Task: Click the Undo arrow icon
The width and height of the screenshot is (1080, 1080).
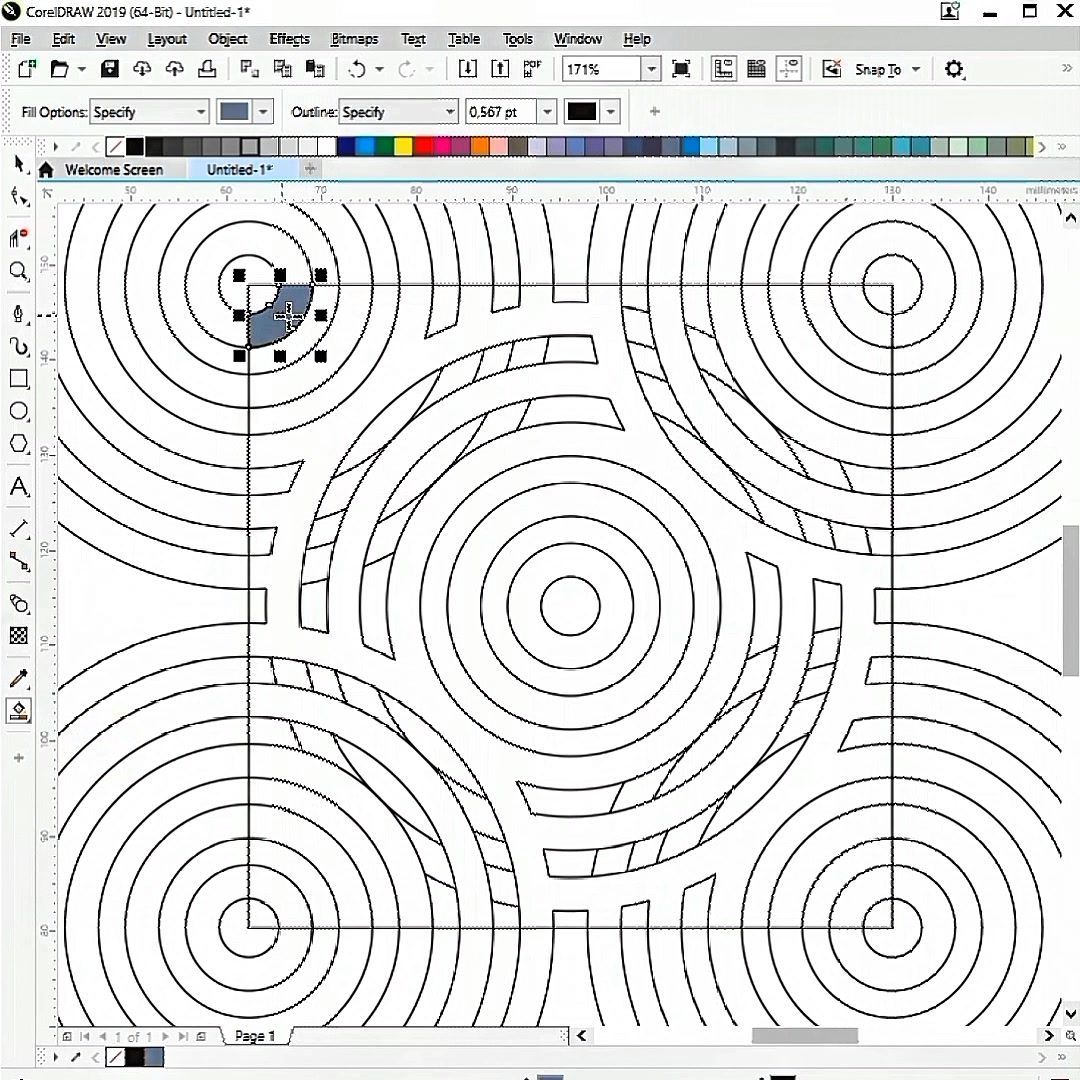Action: pyautogui.click(x=357, y=69)
